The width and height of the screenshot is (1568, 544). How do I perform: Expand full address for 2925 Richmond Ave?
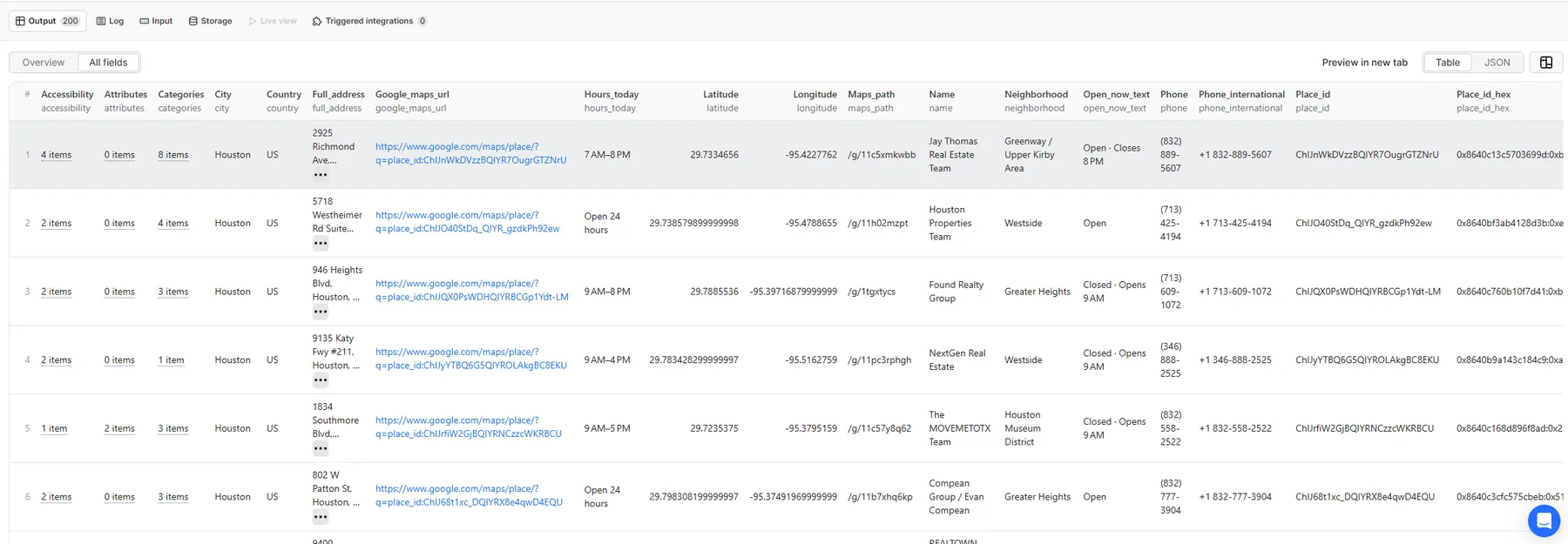coord(321,175)
